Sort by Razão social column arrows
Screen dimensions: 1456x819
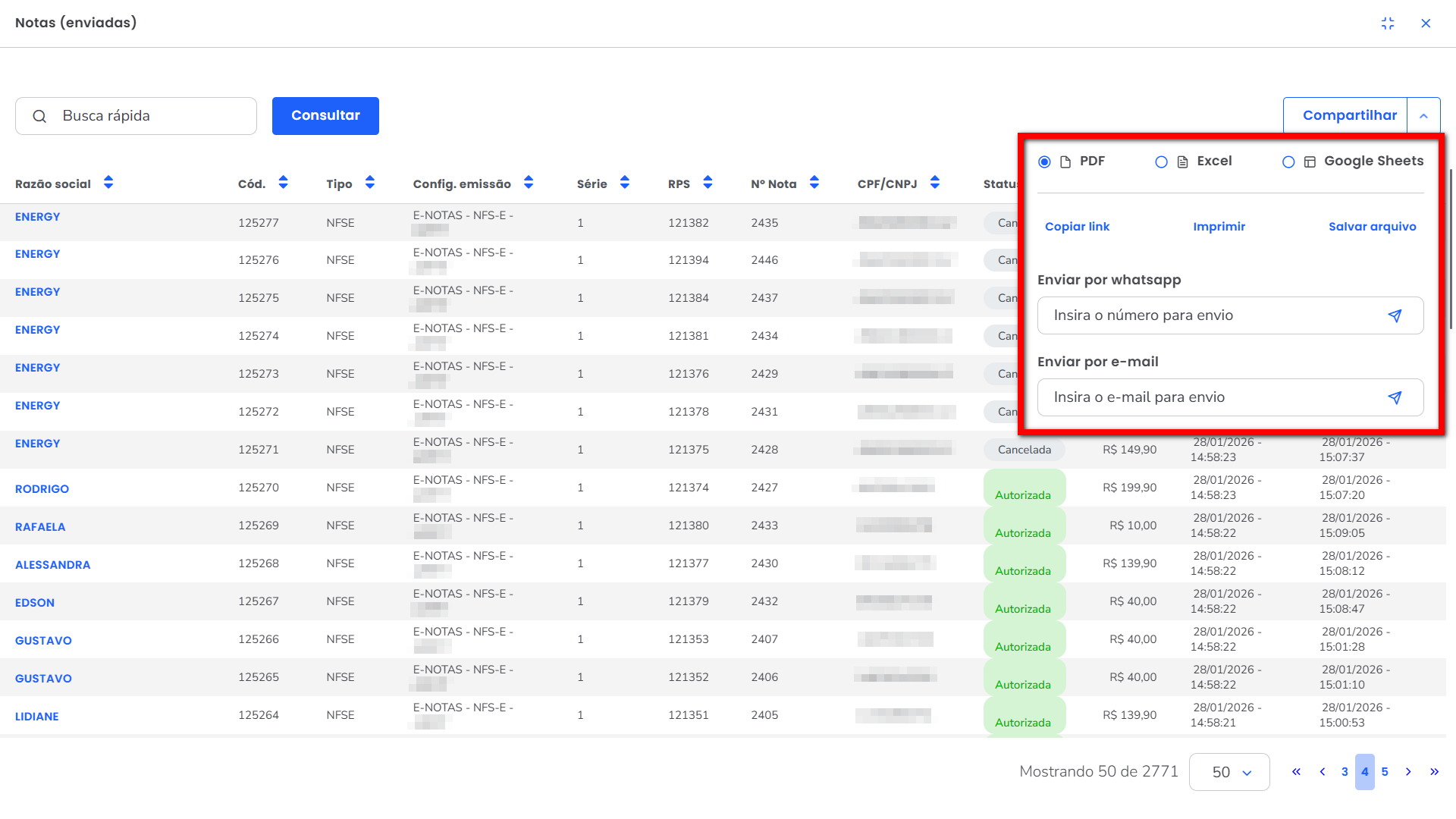point(108,183)
